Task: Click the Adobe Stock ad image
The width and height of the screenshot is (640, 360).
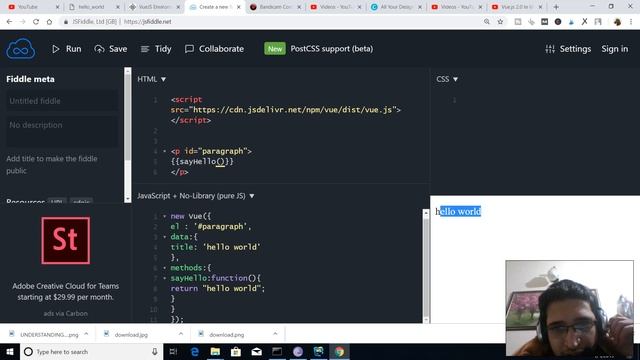Action: point(65,240)
